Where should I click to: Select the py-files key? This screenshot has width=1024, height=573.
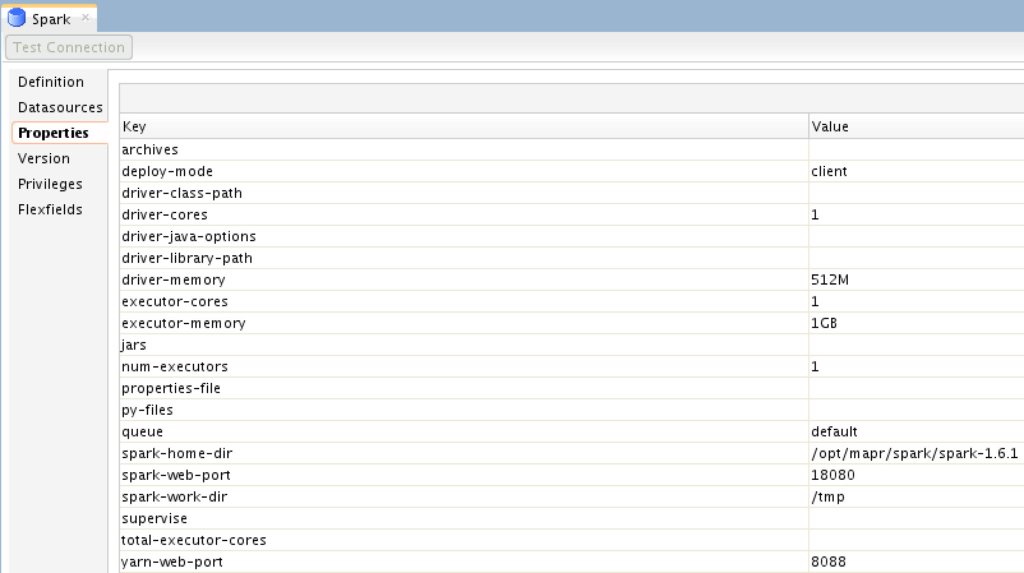147,410
